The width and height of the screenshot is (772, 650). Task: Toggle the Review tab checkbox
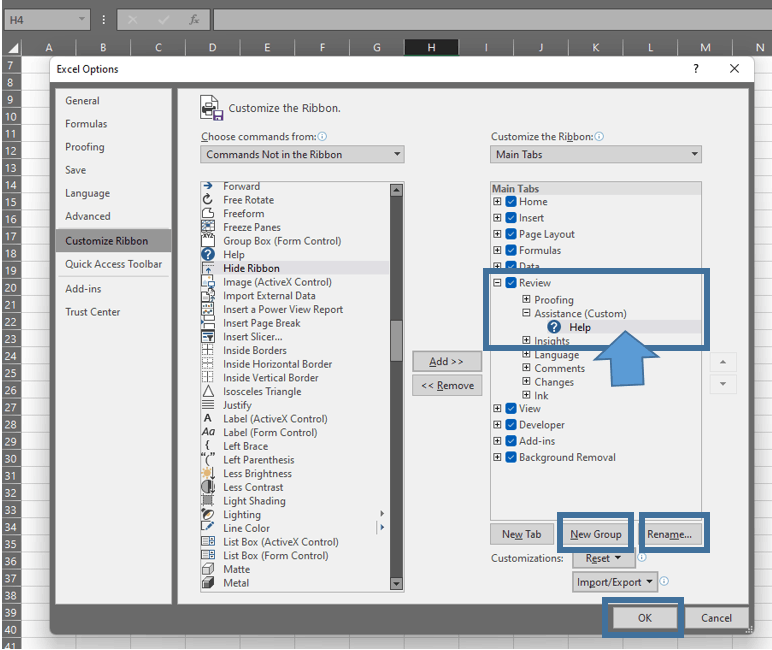(x=511, y=283)
